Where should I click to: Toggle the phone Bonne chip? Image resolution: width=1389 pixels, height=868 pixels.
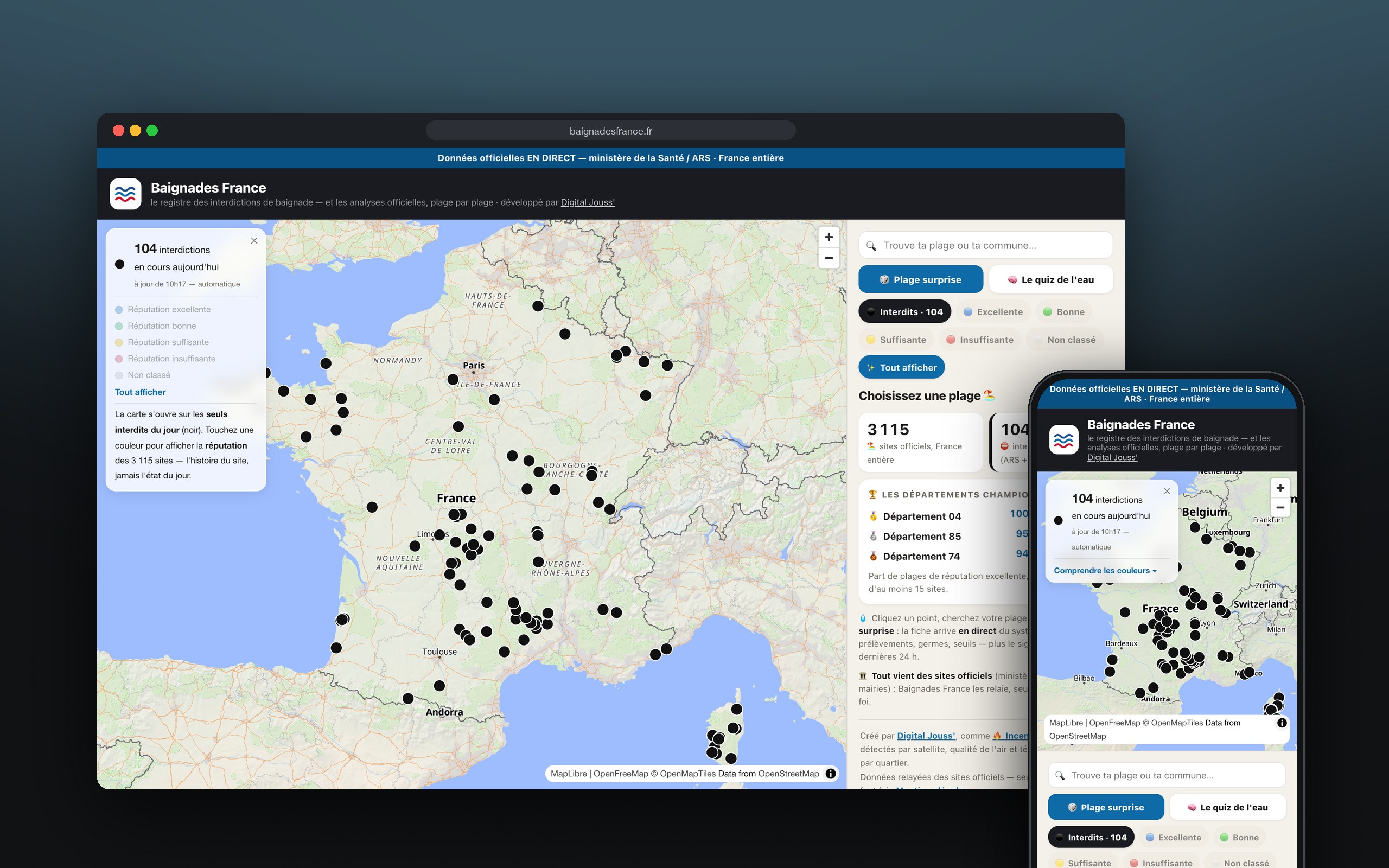[1239, 838]
